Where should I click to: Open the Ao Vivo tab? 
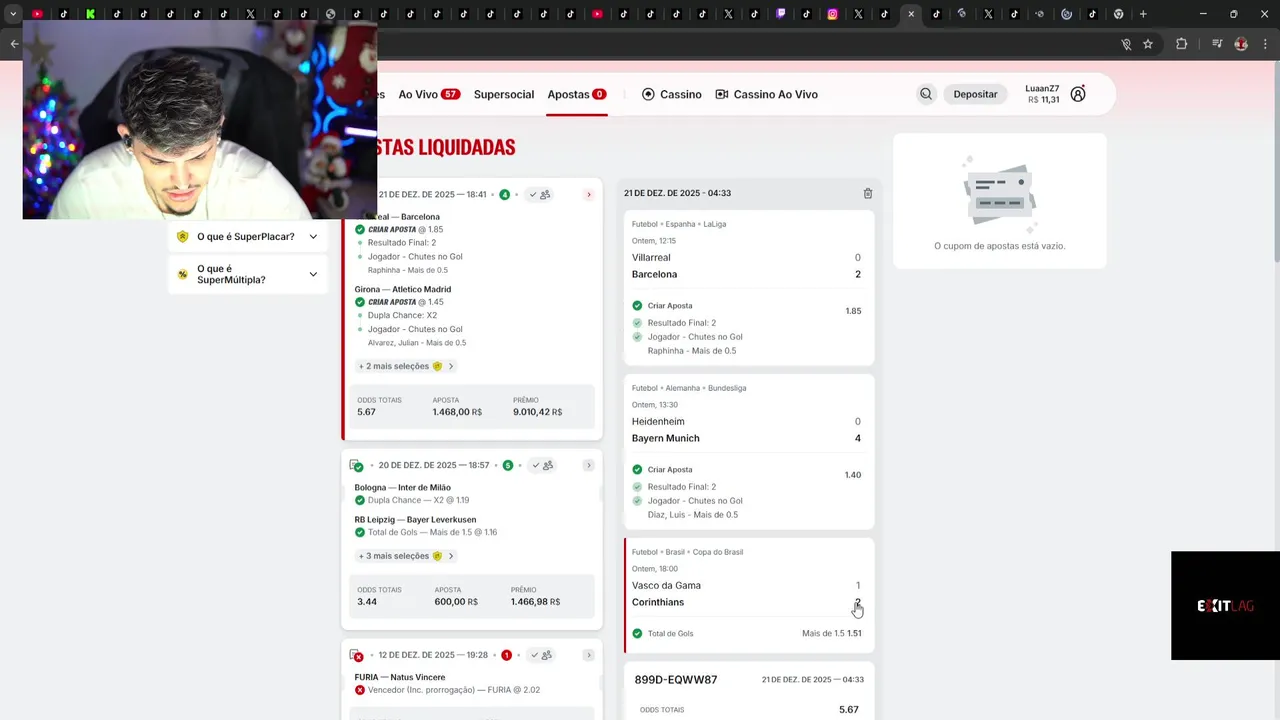pyautogui.click(x=429, y=94)
